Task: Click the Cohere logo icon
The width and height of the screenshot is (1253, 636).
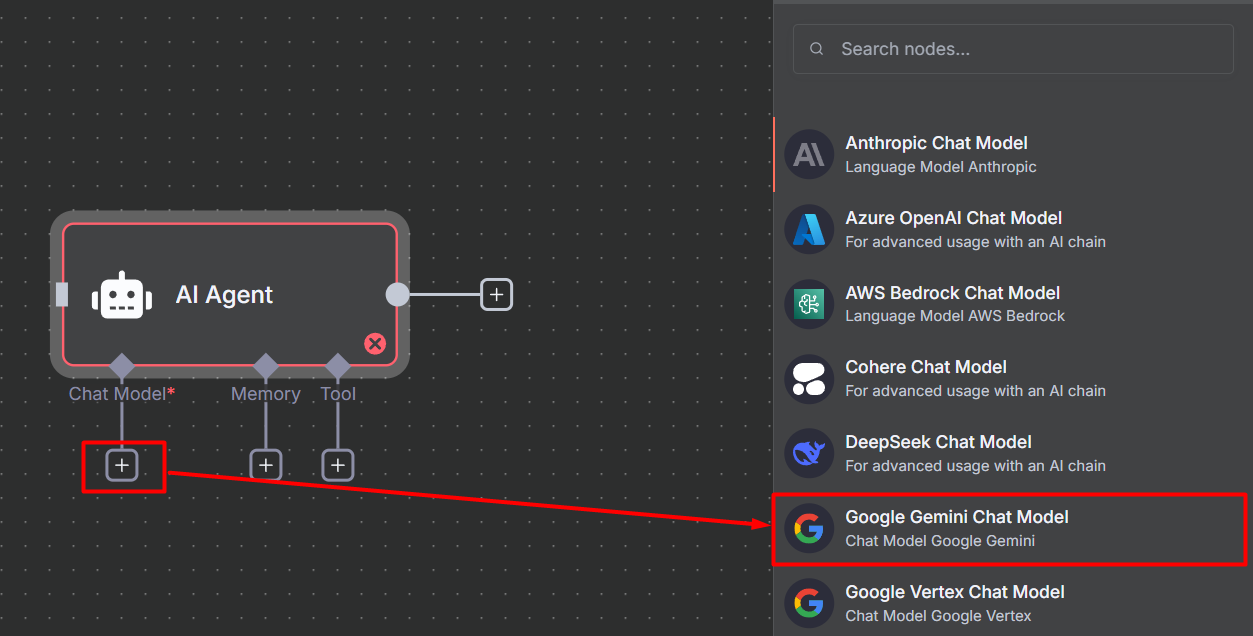Action: tap(809, 379)
